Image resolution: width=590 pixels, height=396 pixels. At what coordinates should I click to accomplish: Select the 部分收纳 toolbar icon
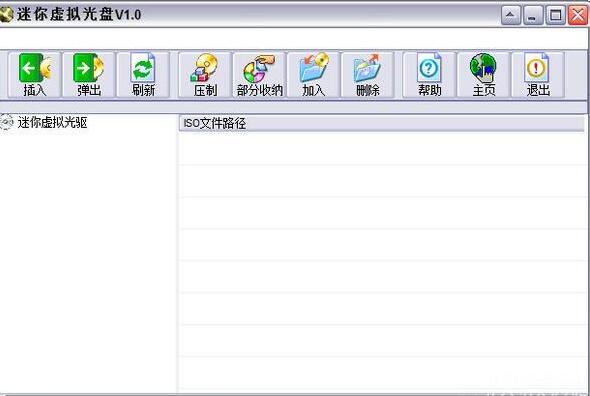point(259,75)
